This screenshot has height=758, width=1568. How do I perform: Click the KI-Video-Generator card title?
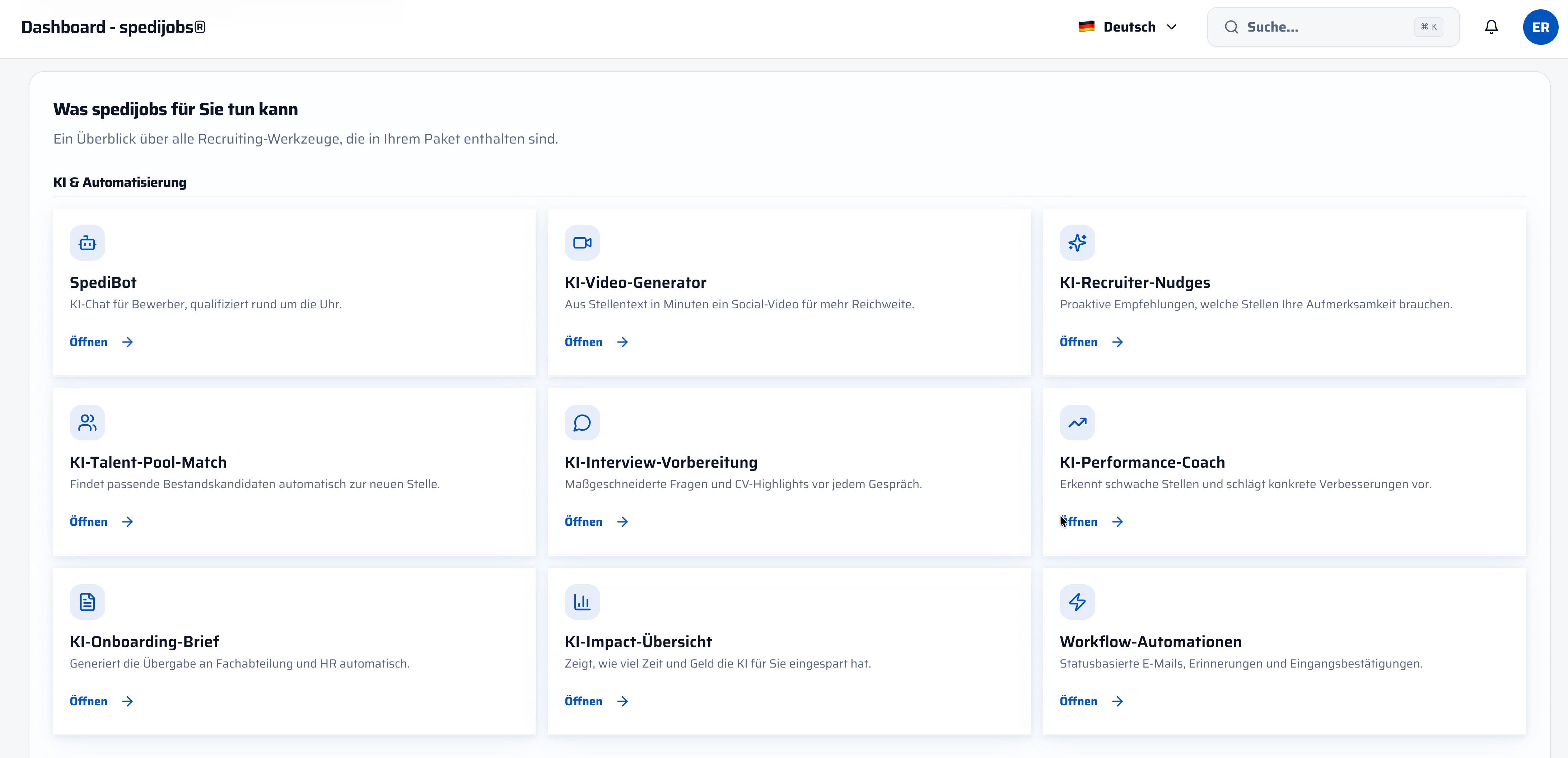click(635, 282)
